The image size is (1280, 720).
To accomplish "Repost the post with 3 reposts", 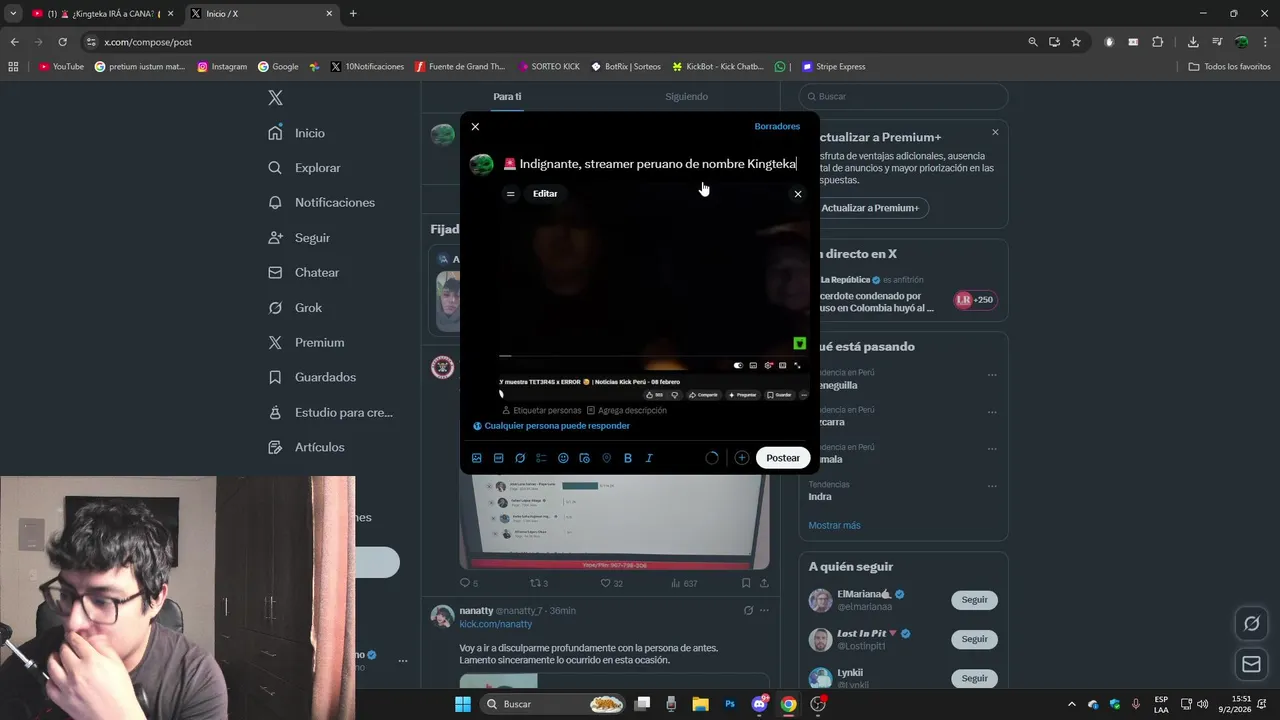I will [538, 583].
